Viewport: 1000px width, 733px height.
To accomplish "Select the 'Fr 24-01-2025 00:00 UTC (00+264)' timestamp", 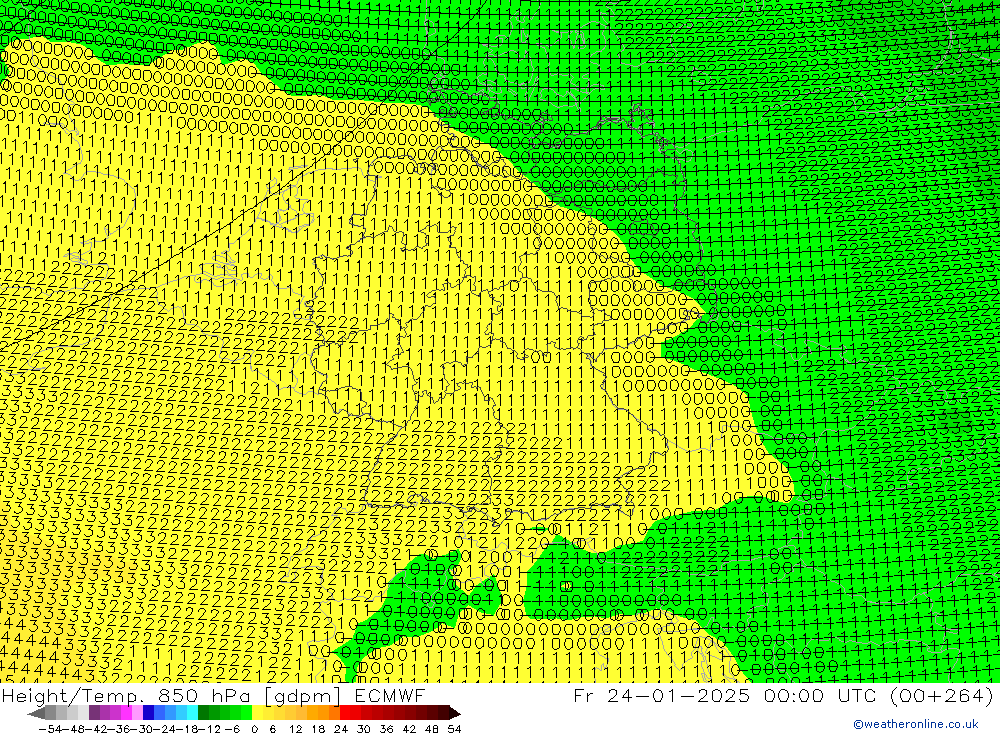I will (783, 695).
